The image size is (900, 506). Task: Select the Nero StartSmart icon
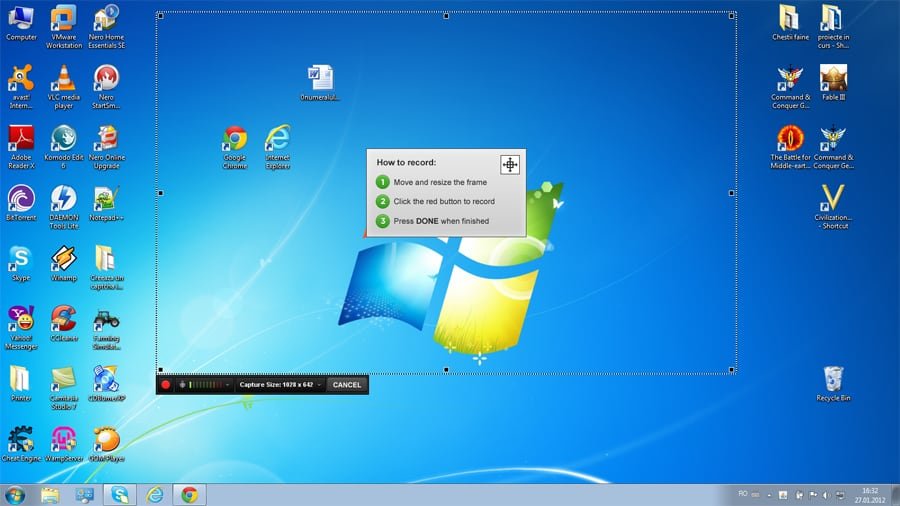click(x=106, y=87)
